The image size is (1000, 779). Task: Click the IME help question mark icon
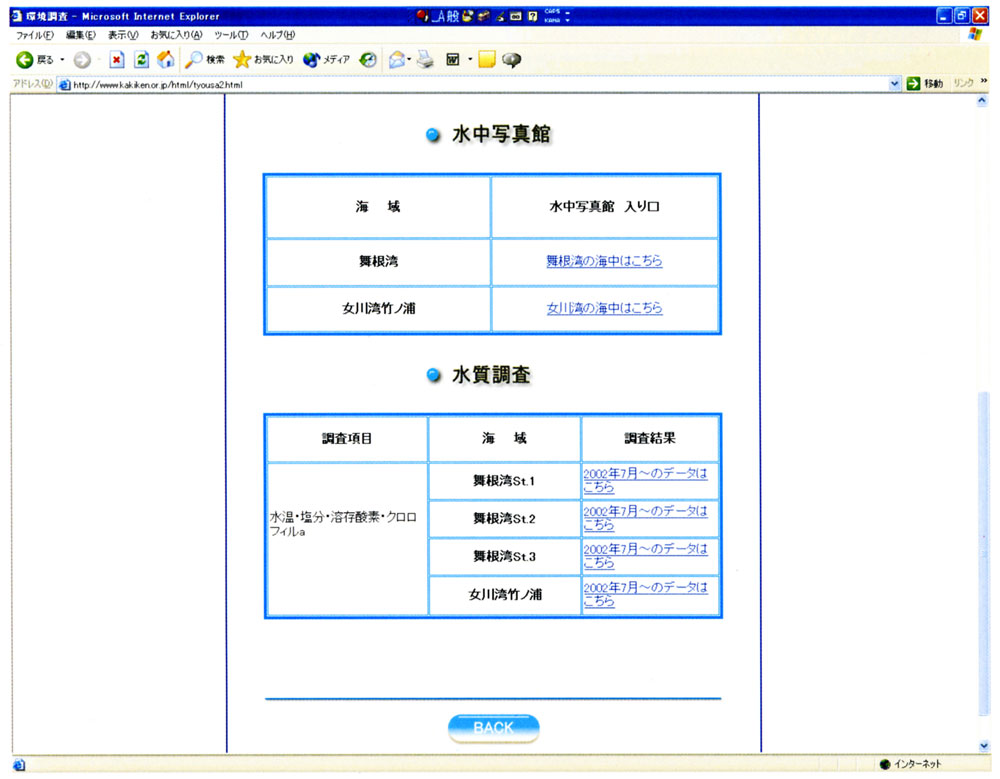[x=533, y=17]
